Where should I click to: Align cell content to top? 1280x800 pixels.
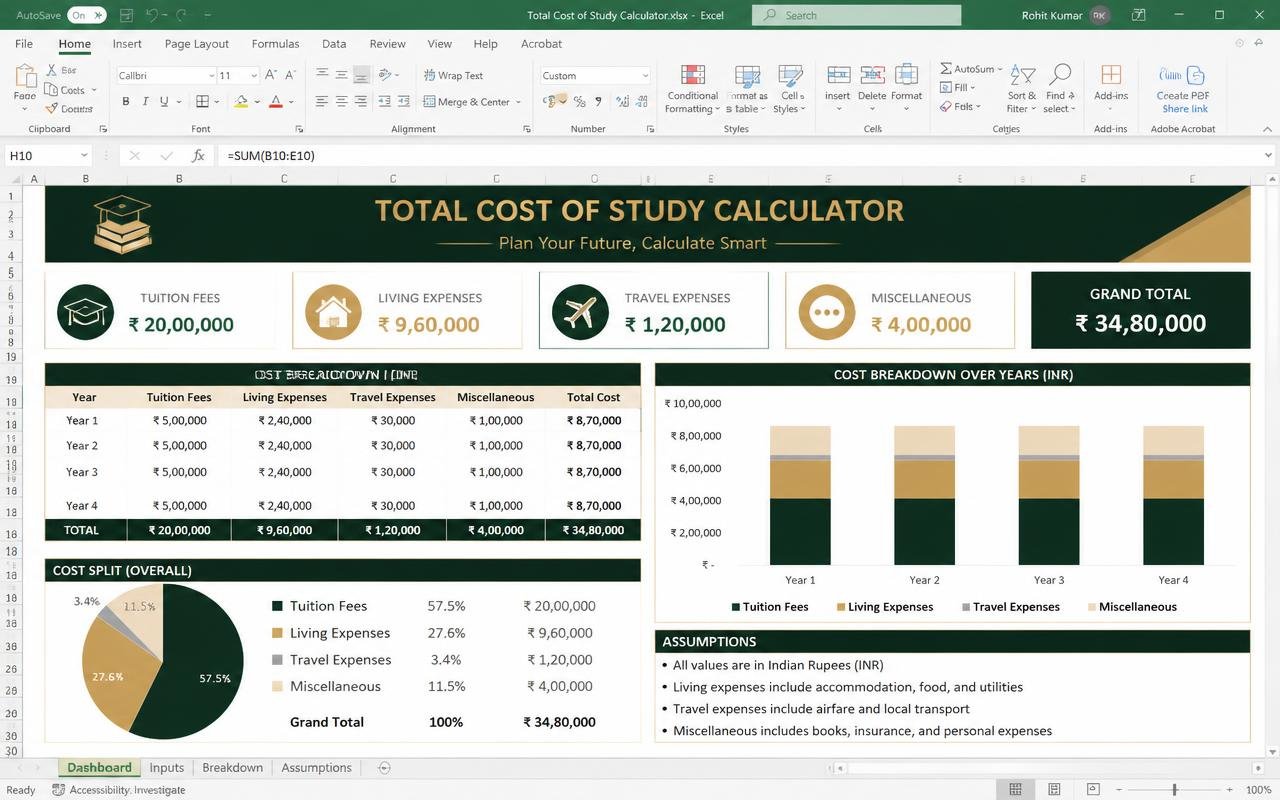click(x=322, y=75)
